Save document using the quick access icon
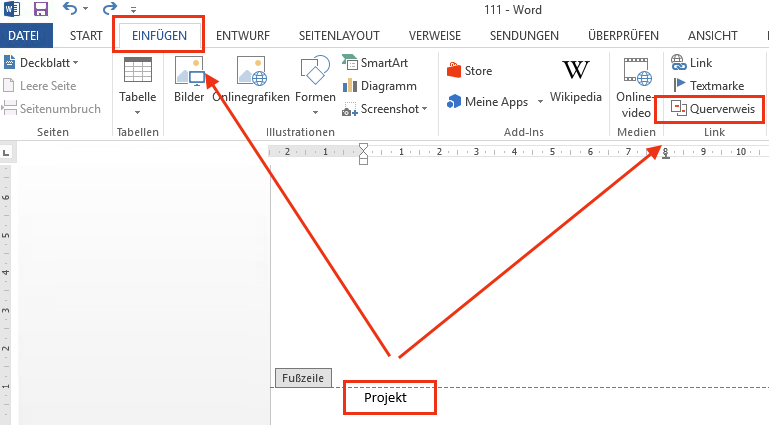The height and width of the screenshot is (425, 769). 41,9
